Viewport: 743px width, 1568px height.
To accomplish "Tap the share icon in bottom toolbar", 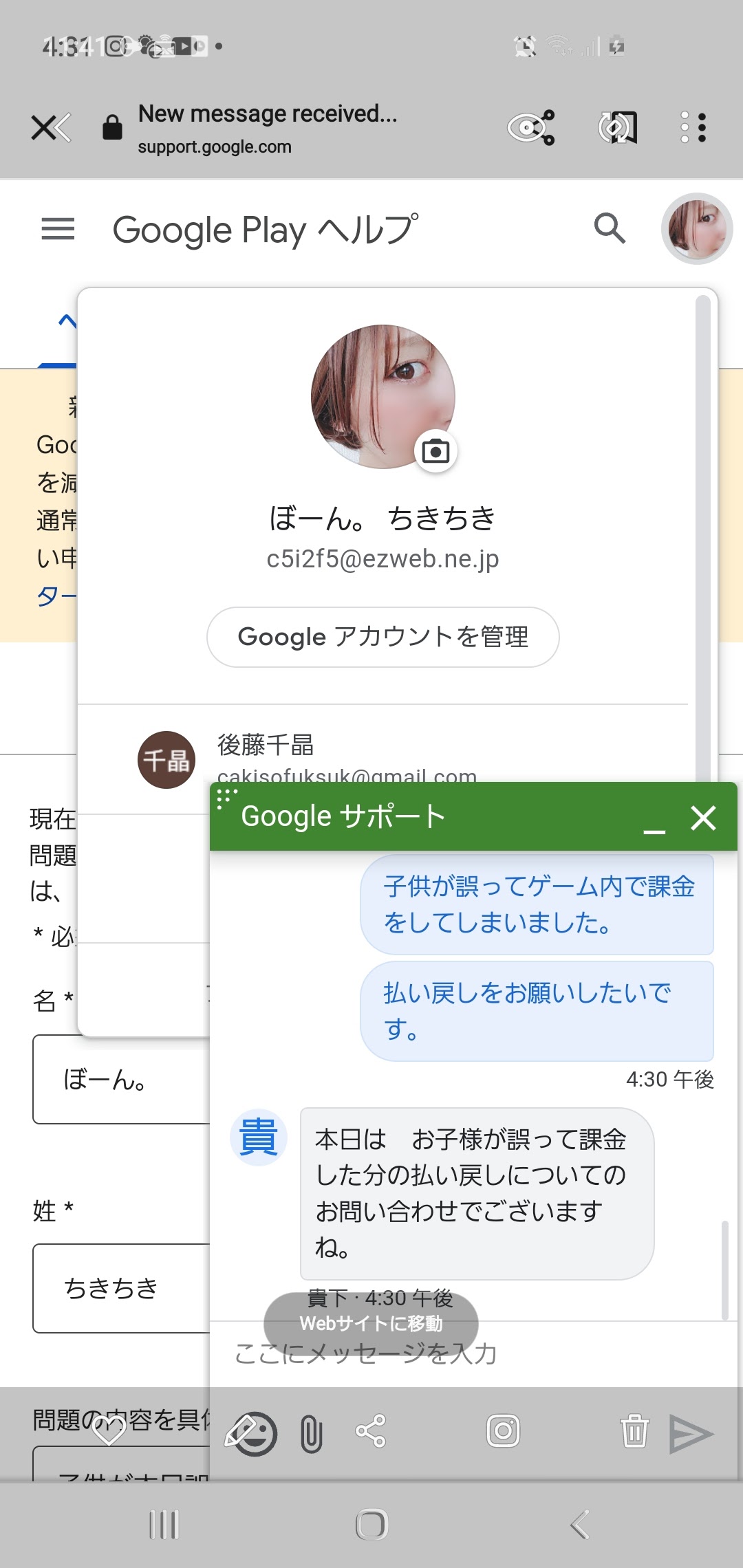I will coord(371,1431).
